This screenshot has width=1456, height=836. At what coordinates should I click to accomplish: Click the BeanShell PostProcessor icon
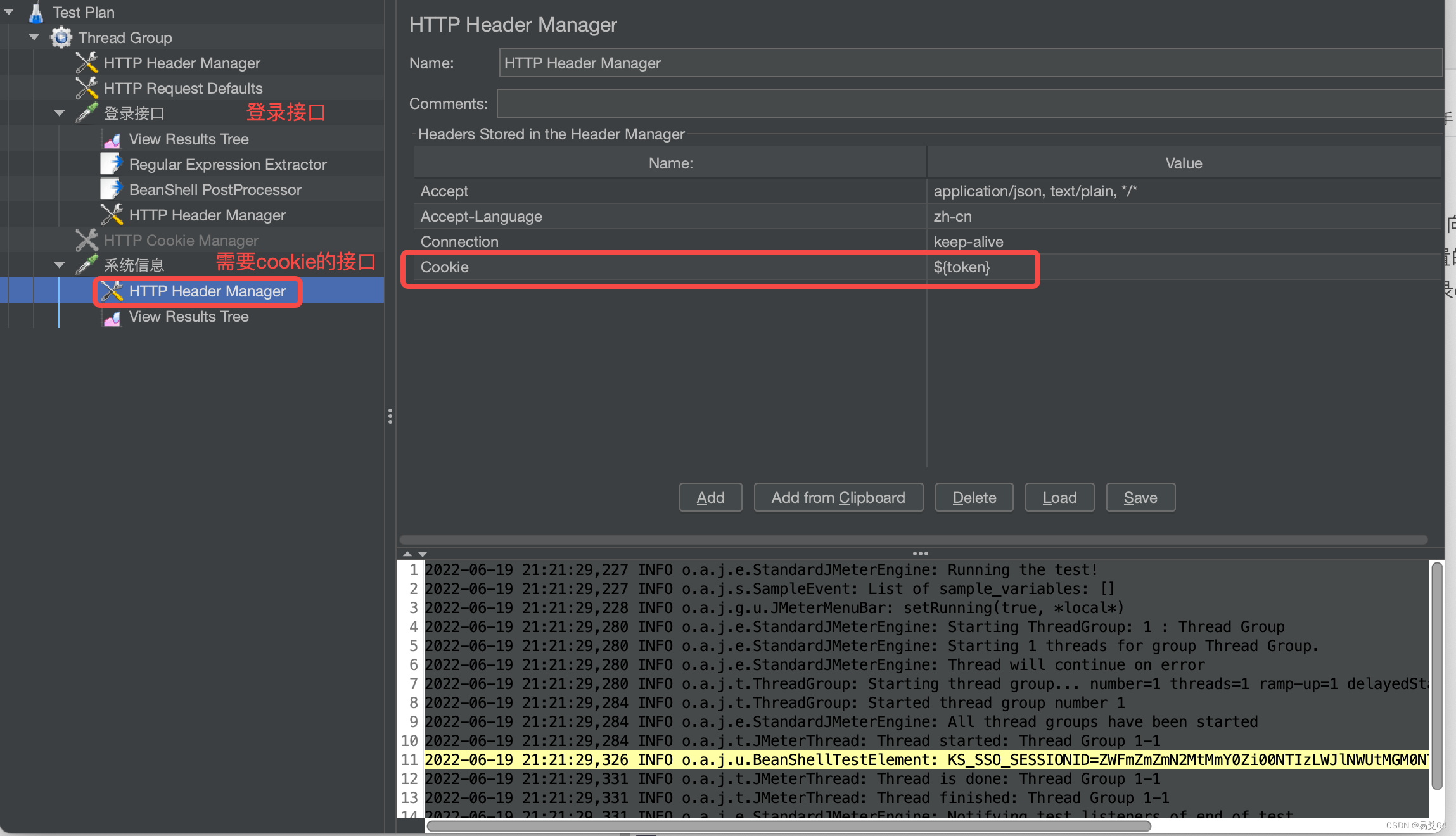point(111,189)
